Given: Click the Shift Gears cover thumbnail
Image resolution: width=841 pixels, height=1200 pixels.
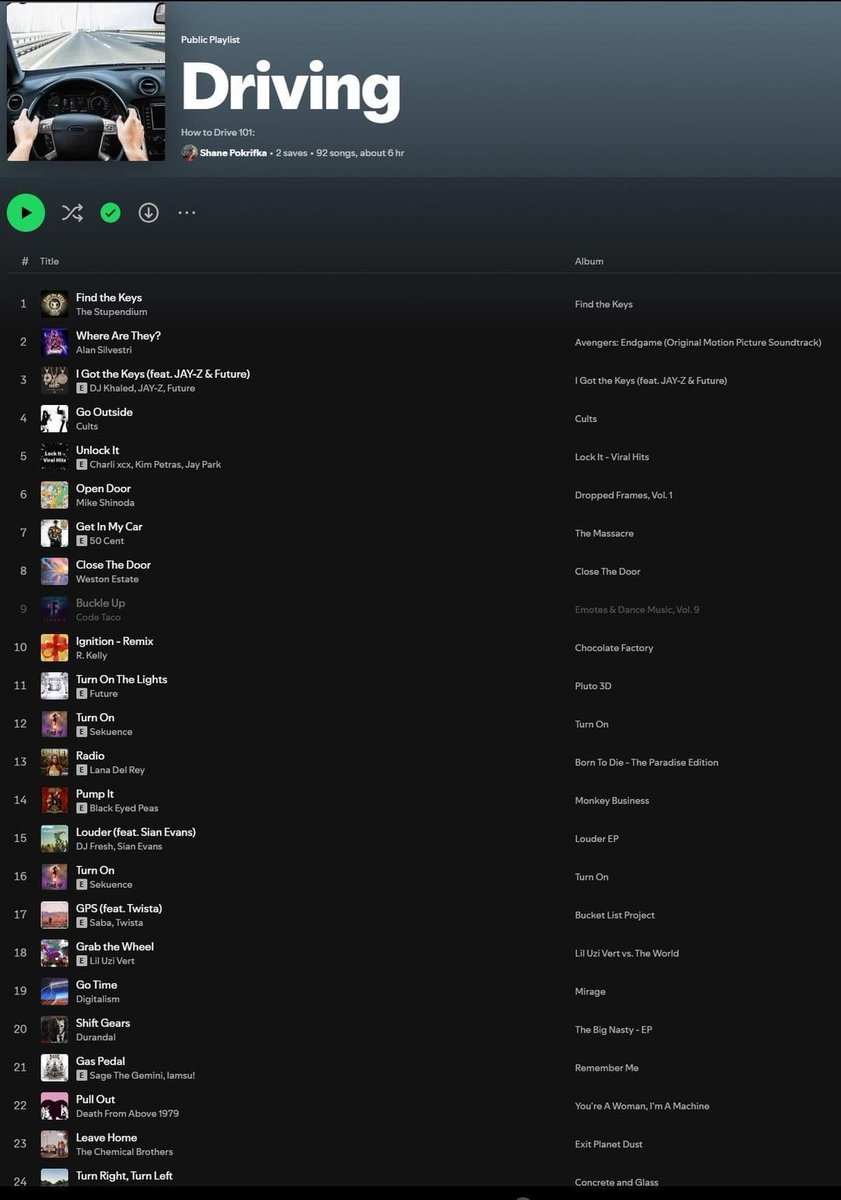Looking at the screenshot, I should 54,1030.
